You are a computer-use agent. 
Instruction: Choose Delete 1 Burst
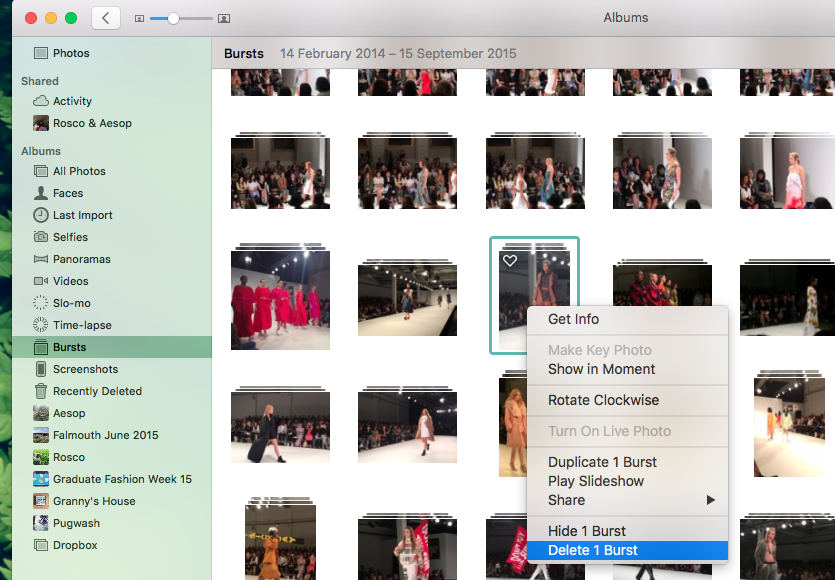pos(627,550)
